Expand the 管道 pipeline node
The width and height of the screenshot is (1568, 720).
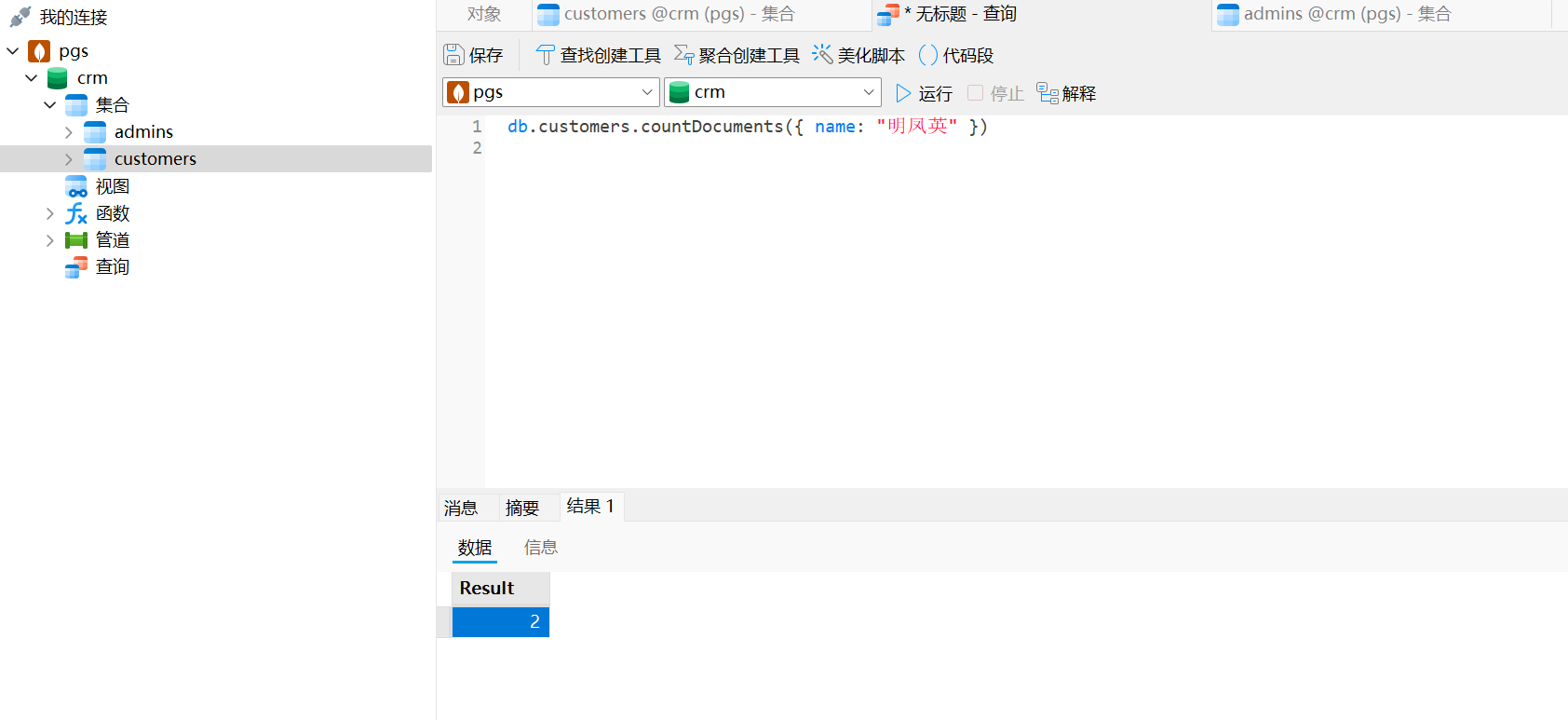click(x=50, y=240)
